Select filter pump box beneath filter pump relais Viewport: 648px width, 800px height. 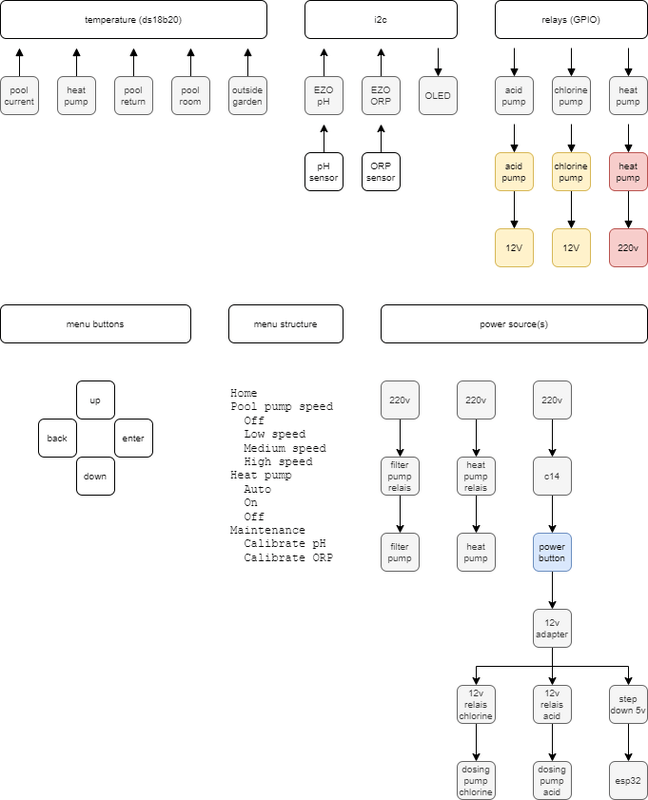click(x=400, y=552)
